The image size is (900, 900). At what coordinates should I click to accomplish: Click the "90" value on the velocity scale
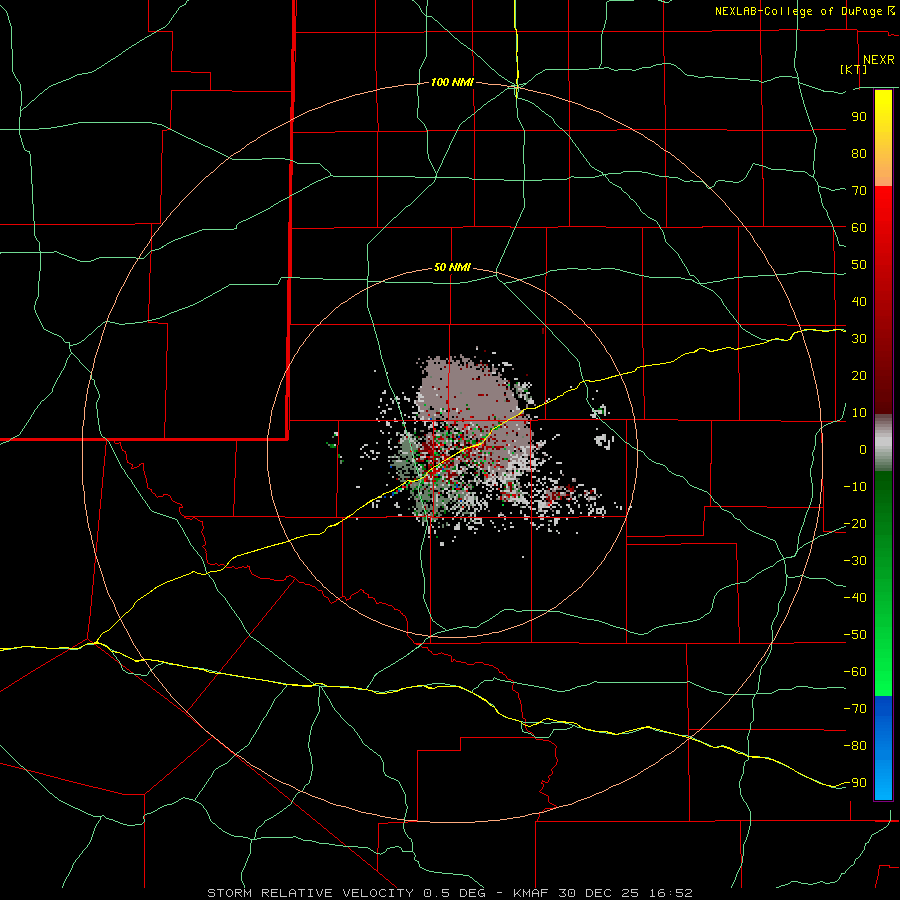[859, 117]
